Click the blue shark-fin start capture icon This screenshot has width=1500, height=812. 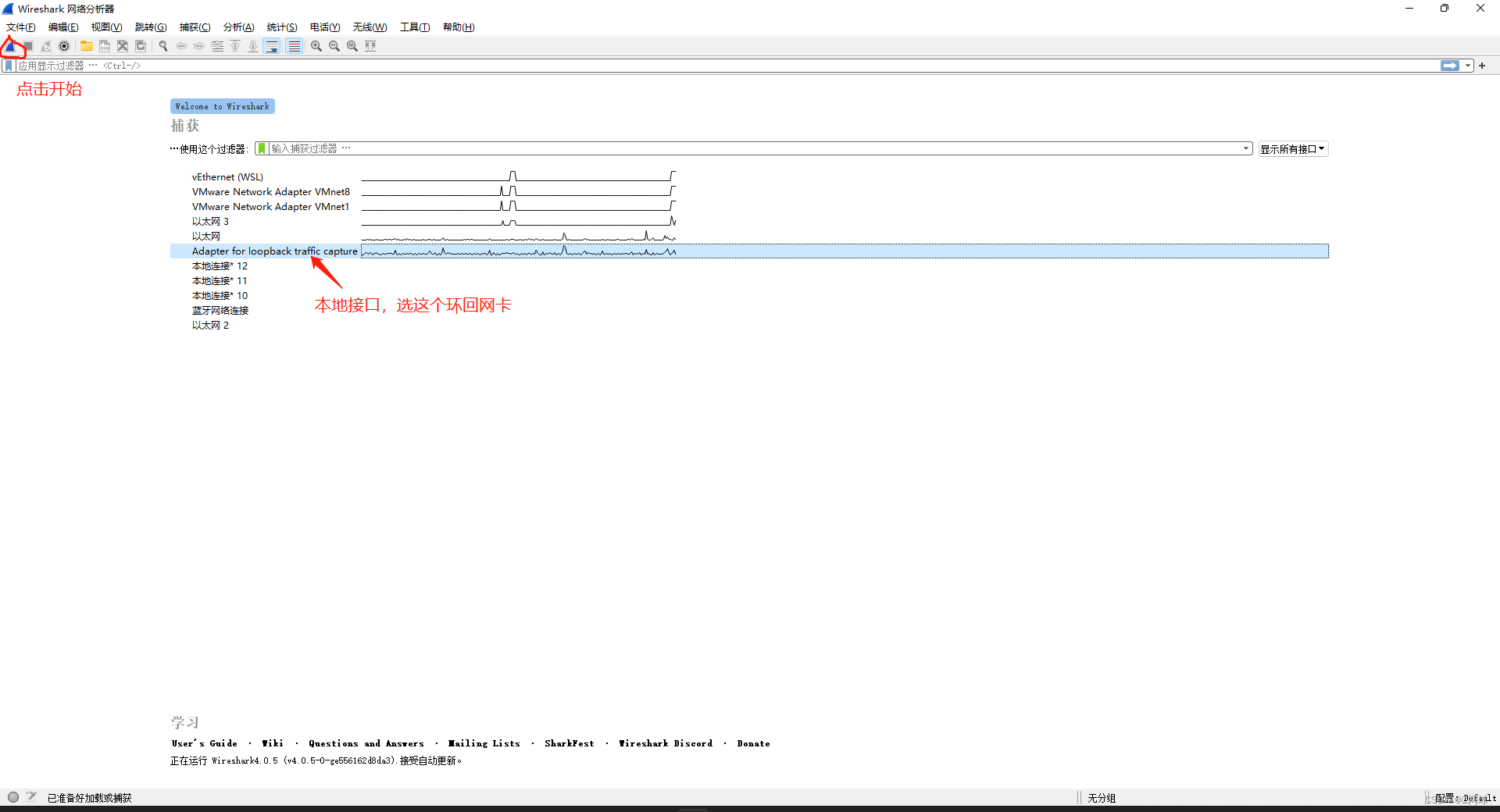pyautogui.click(x=10, y=46)
